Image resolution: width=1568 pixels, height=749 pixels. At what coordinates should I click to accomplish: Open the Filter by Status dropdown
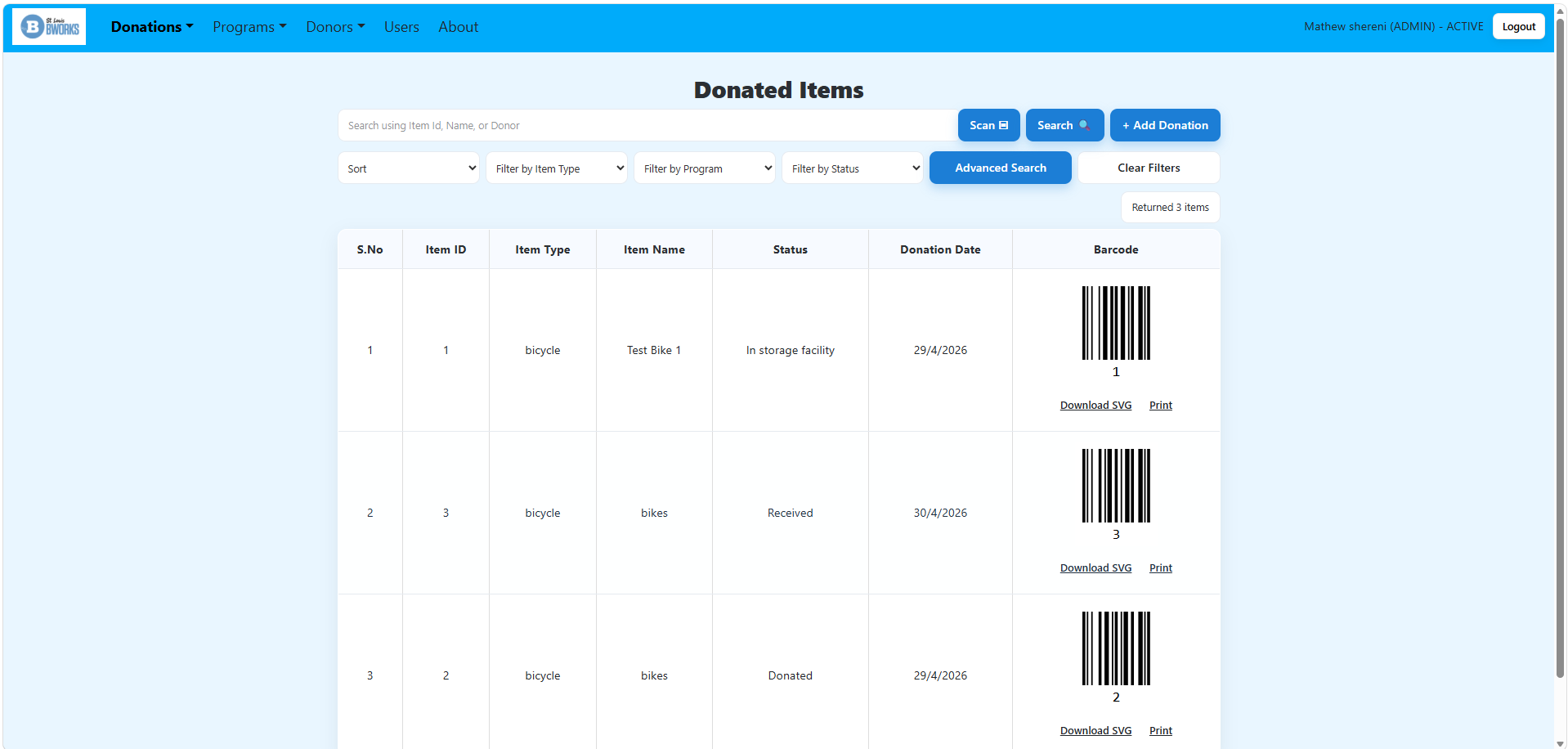click(853, 168)
